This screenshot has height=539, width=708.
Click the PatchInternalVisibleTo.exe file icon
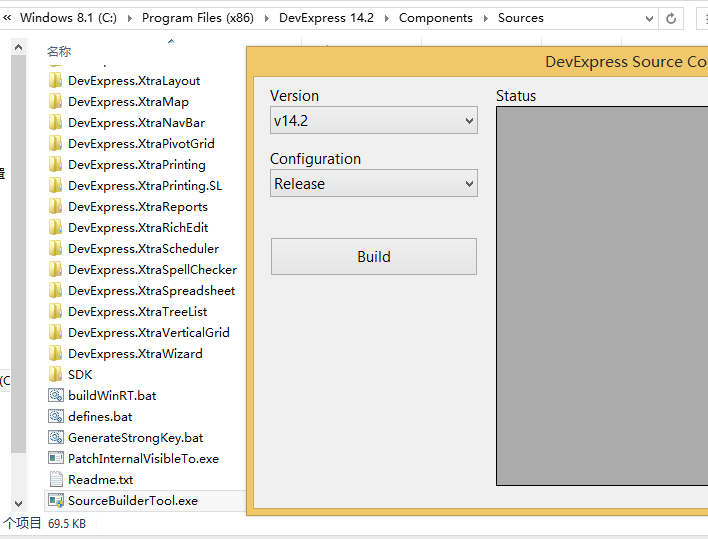(56, 459)
